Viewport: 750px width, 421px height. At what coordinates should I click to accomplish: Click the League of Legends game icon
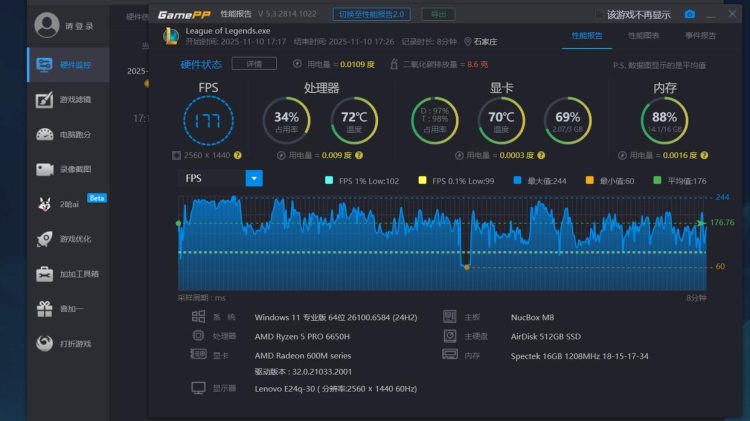[171, 36]
